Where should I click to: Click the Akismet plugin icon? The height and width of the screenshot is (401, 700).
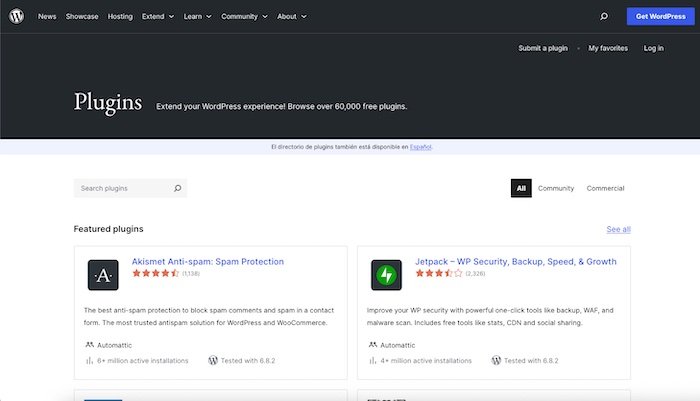tap(103, 275)
